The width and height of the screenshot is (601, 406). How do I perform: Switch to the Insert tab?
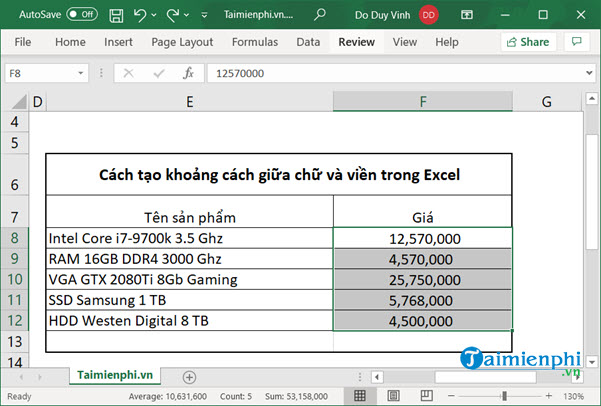(x=118, y=42)
